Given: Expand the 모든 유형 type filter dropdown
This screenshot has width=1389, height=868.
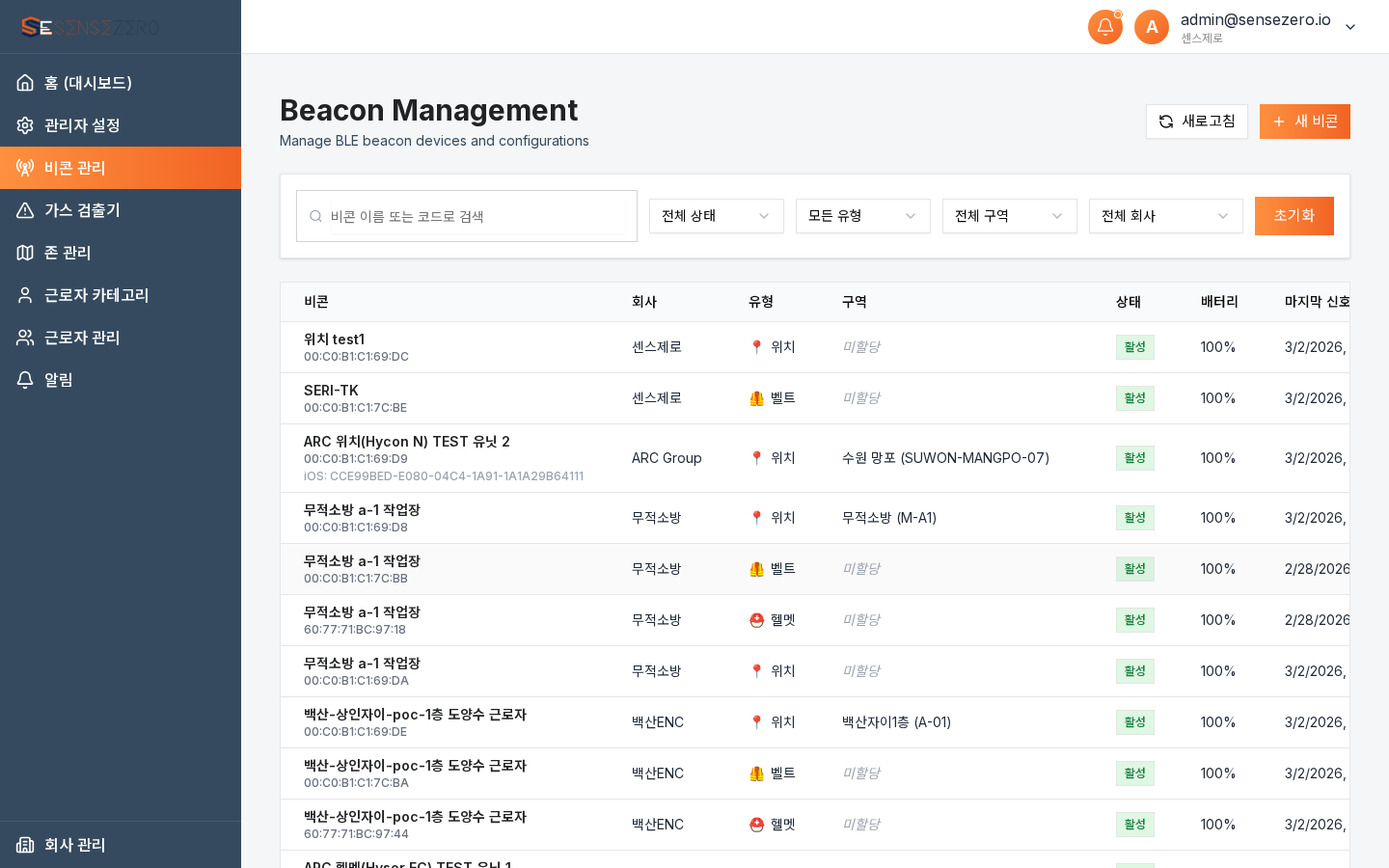Looking at the screenshot, I should tap(862, 216).
